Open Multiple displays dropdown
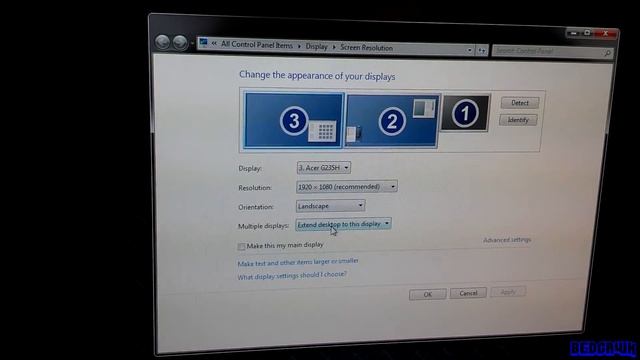Viewport: 640px width, 360px height. (x=343, y=224)
